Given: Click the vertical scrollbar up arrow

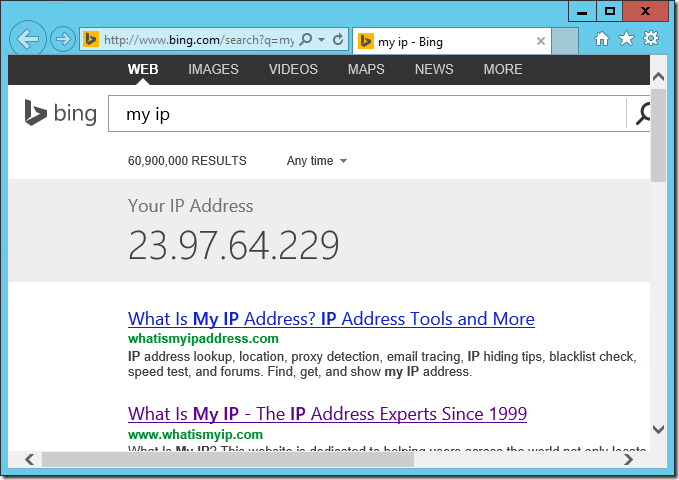Looking at the screenshot, I should pos(658,77).
